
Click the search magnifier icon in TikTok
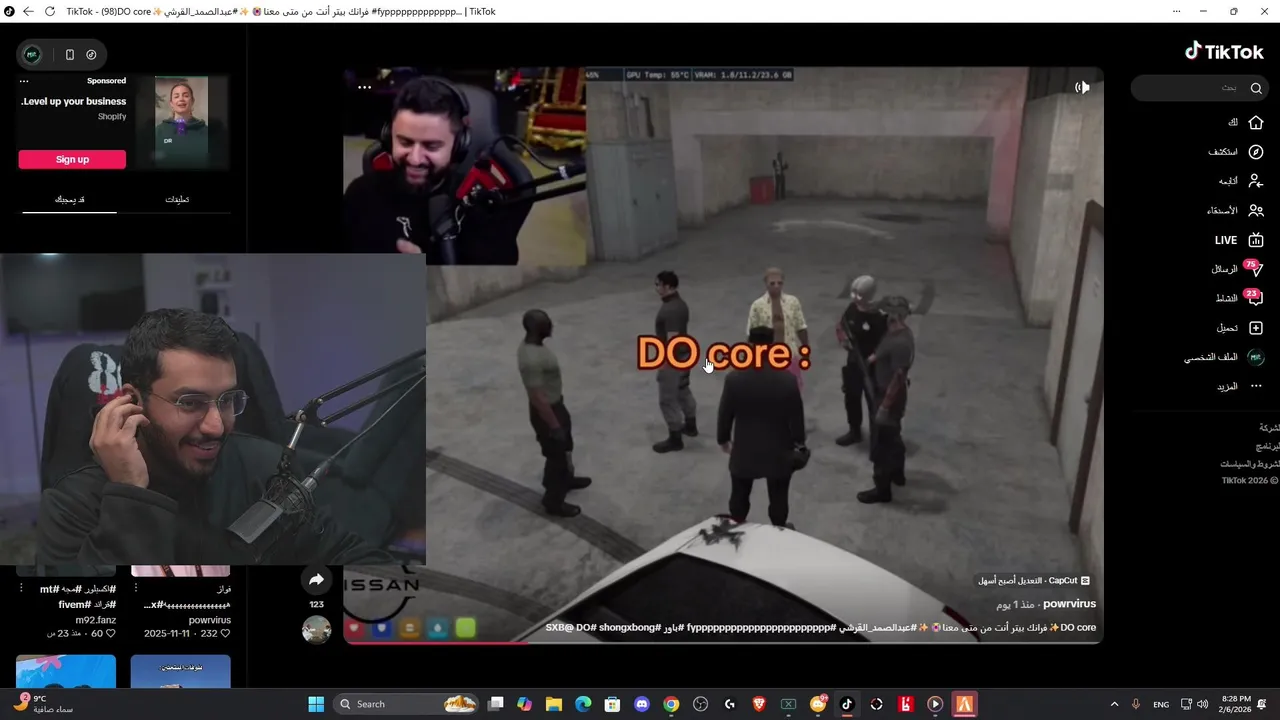1256,88
